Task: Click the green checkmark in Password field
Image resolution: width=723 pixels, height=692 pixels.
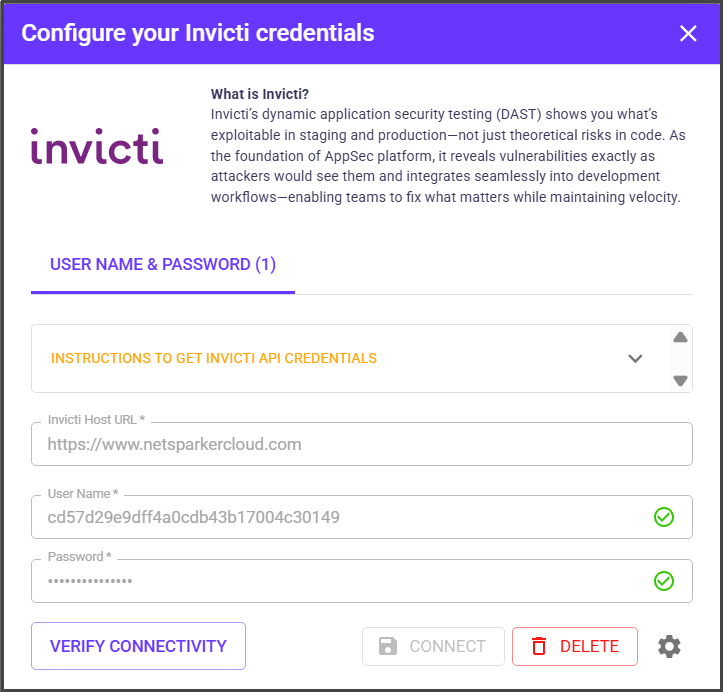Action: tap(664, 581)
